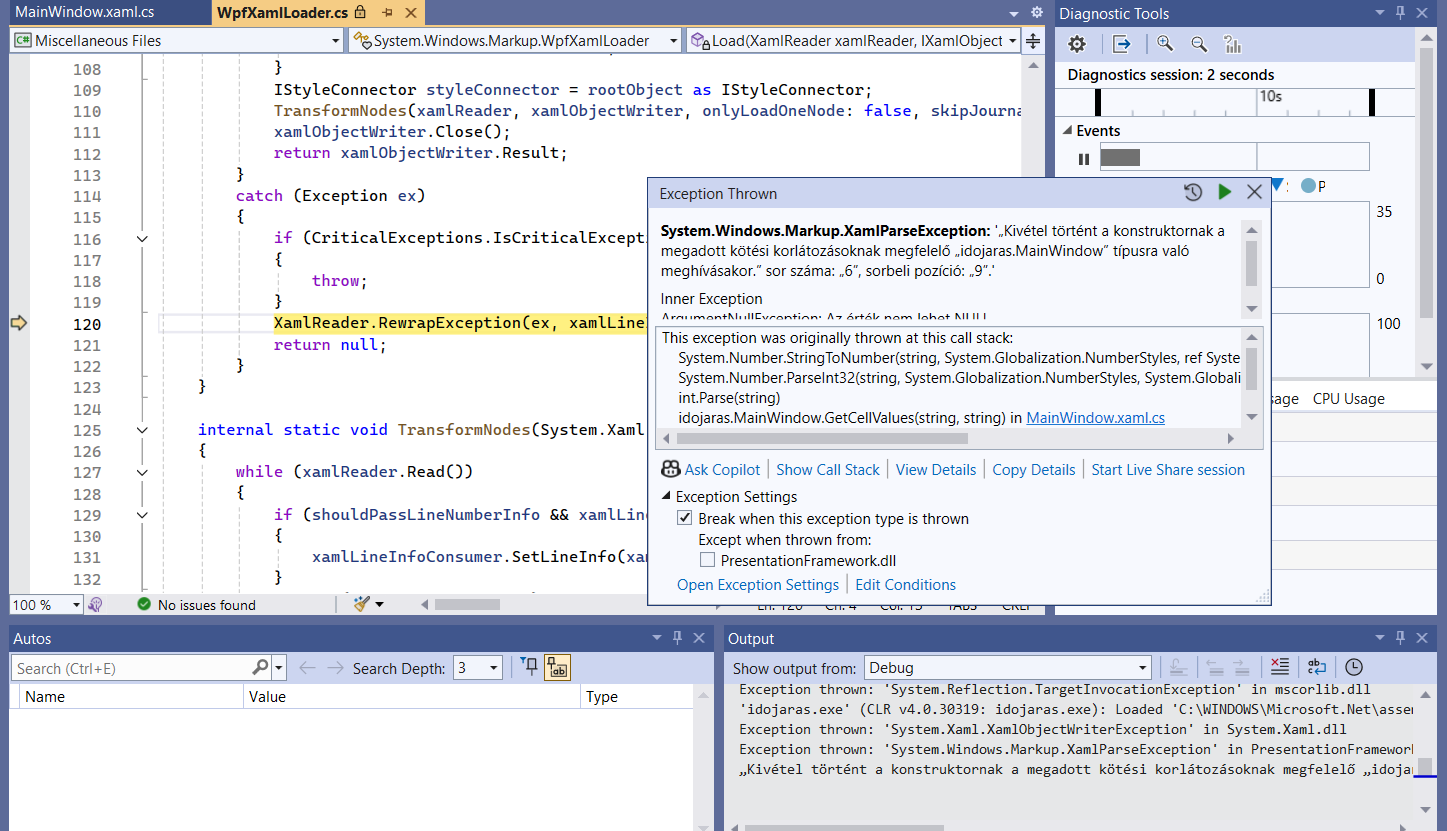Toggle the highlighted Autos toolbar icon
The height and width of the screenshot is (831, 1447).
pos(557,668)
